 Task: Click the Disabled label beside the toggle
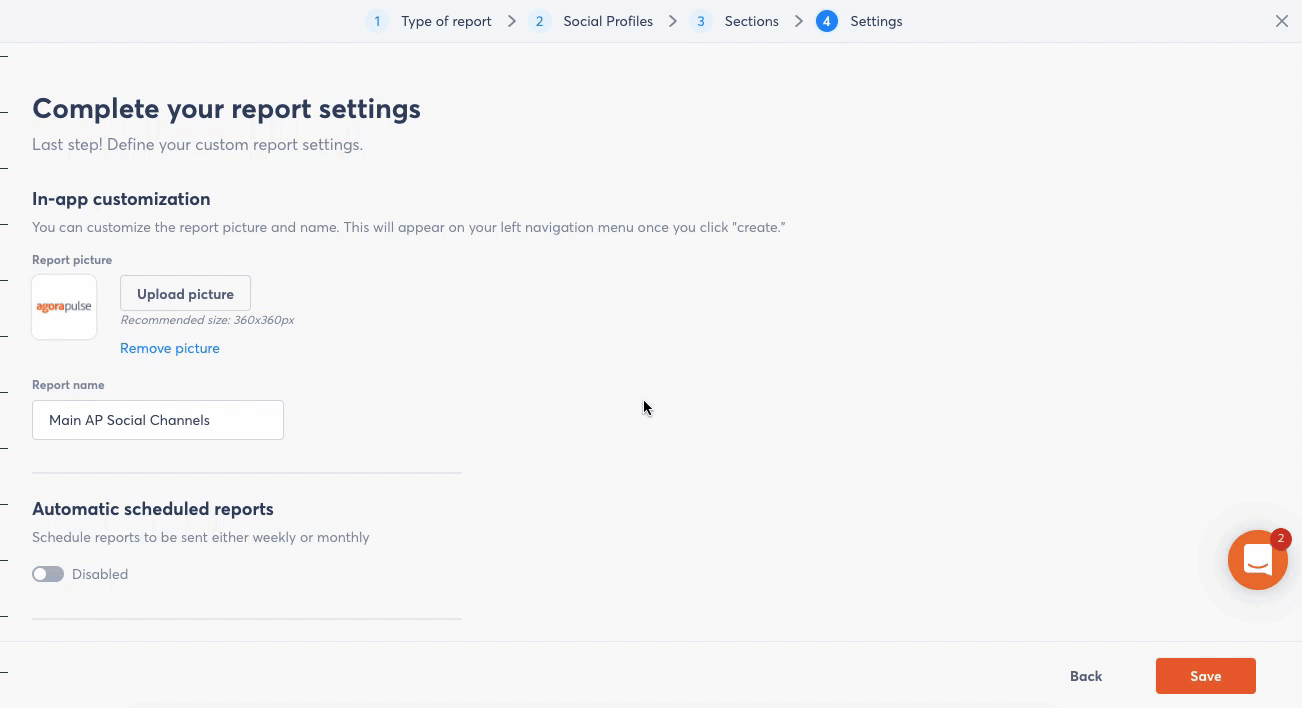[100, 574]
